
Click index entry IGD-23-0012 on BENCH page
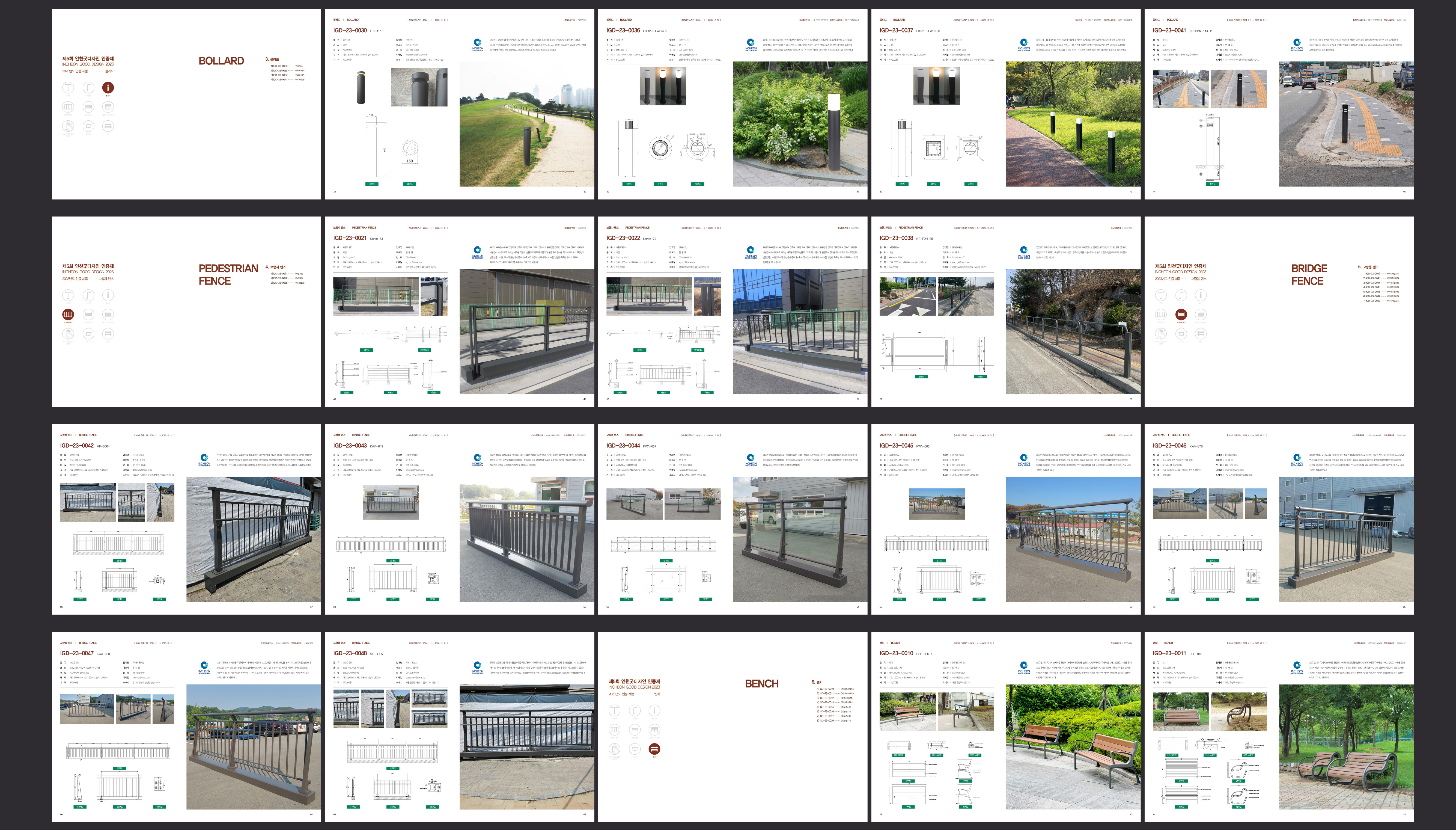(835, 698)
